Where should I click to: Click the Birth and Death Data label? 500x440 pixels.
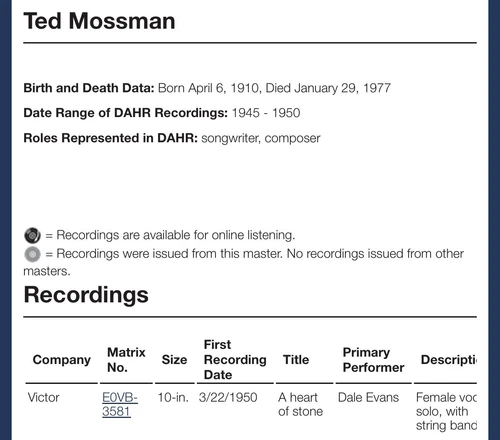point(89,88)
